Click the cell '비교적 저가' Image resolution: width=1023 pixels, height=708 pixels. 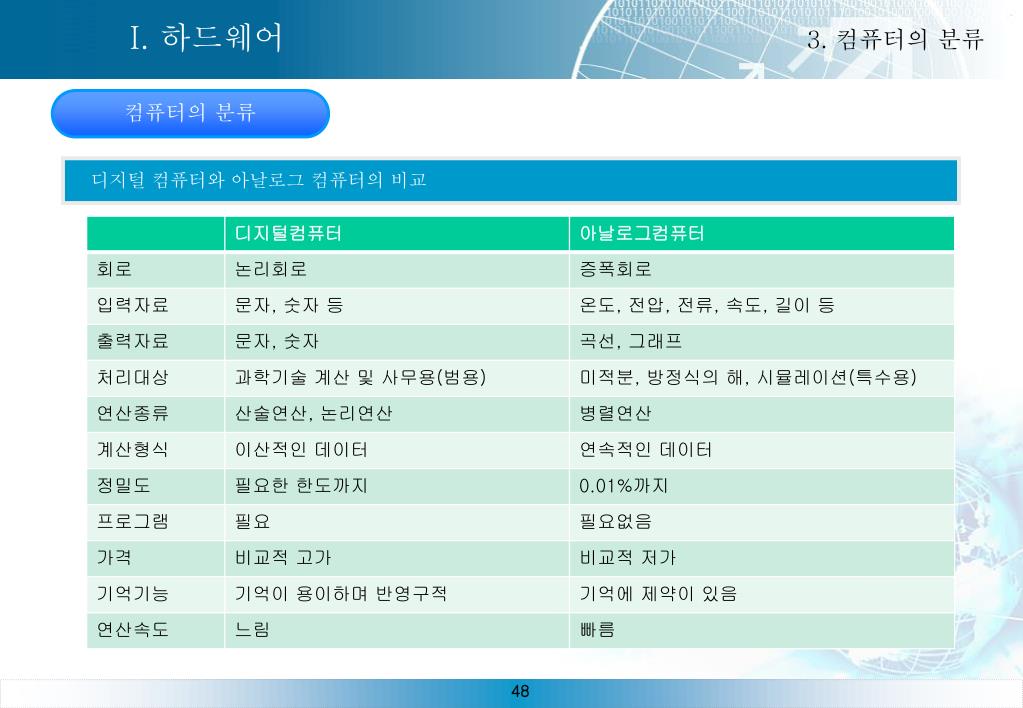coord(761,558)
